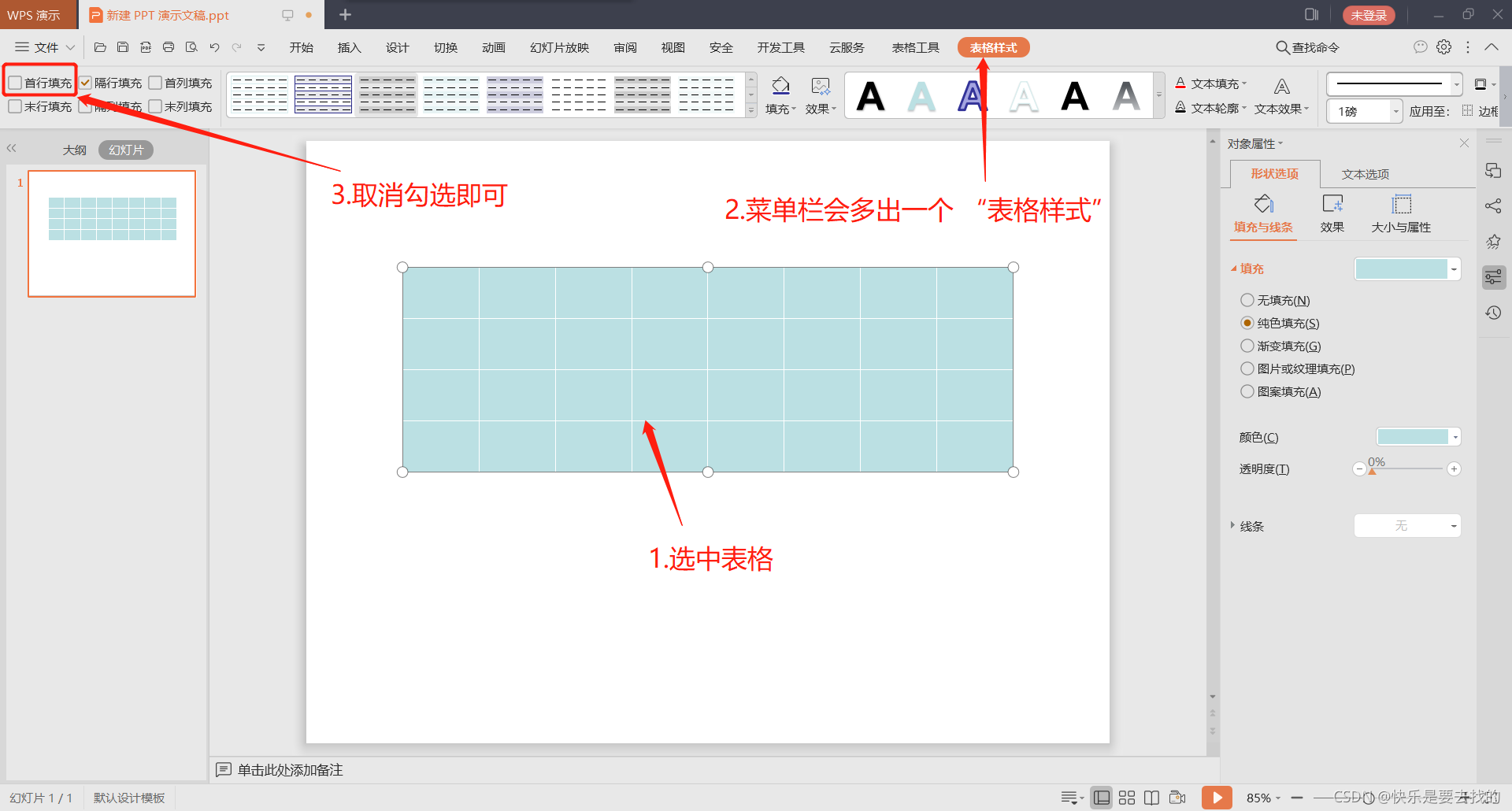
Task: Expand the text style gallery arrow
Action: [x=1159, y=95]
